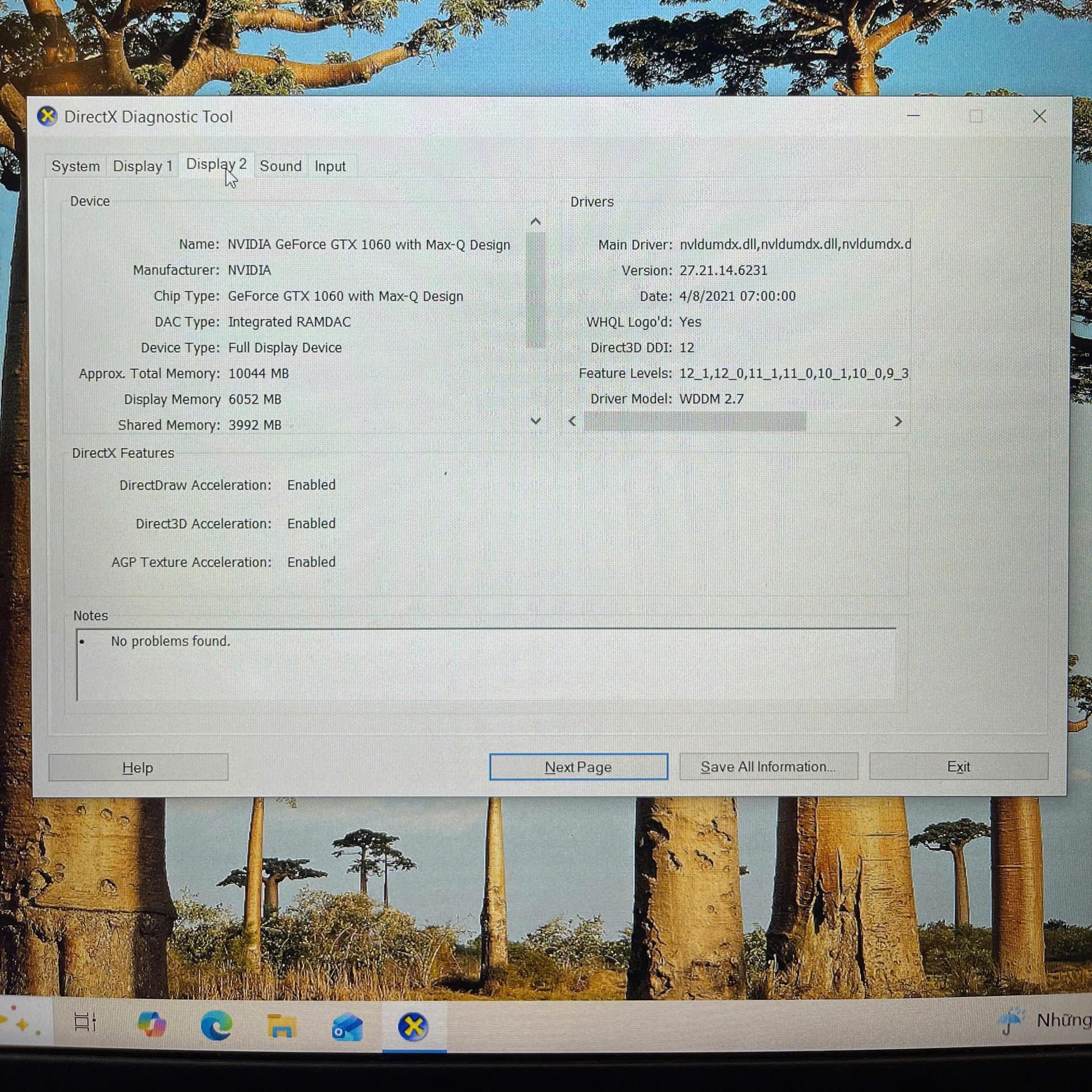
Task: Click the DirectDraw Acceleration 'Enabled' status
Action: 311,485
